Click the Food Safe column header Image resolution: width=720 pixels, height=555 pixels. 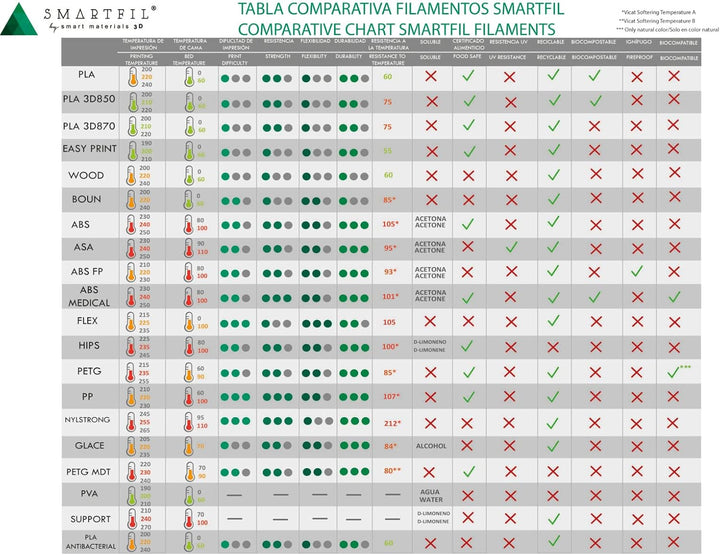[x=467, y=56]
